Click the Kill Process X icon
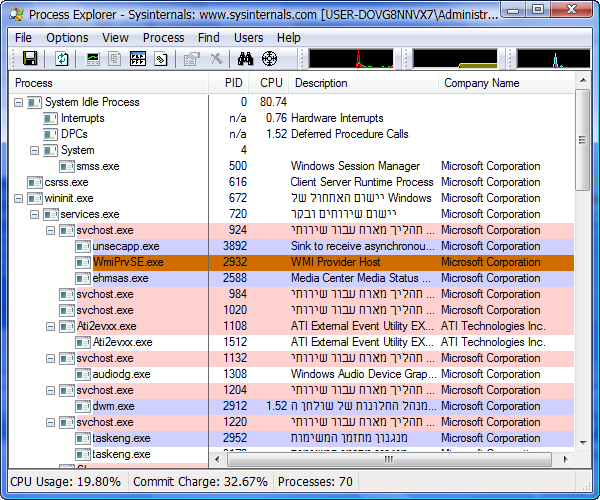The width and height of the screenshot is (600, 500). [216, 59]
